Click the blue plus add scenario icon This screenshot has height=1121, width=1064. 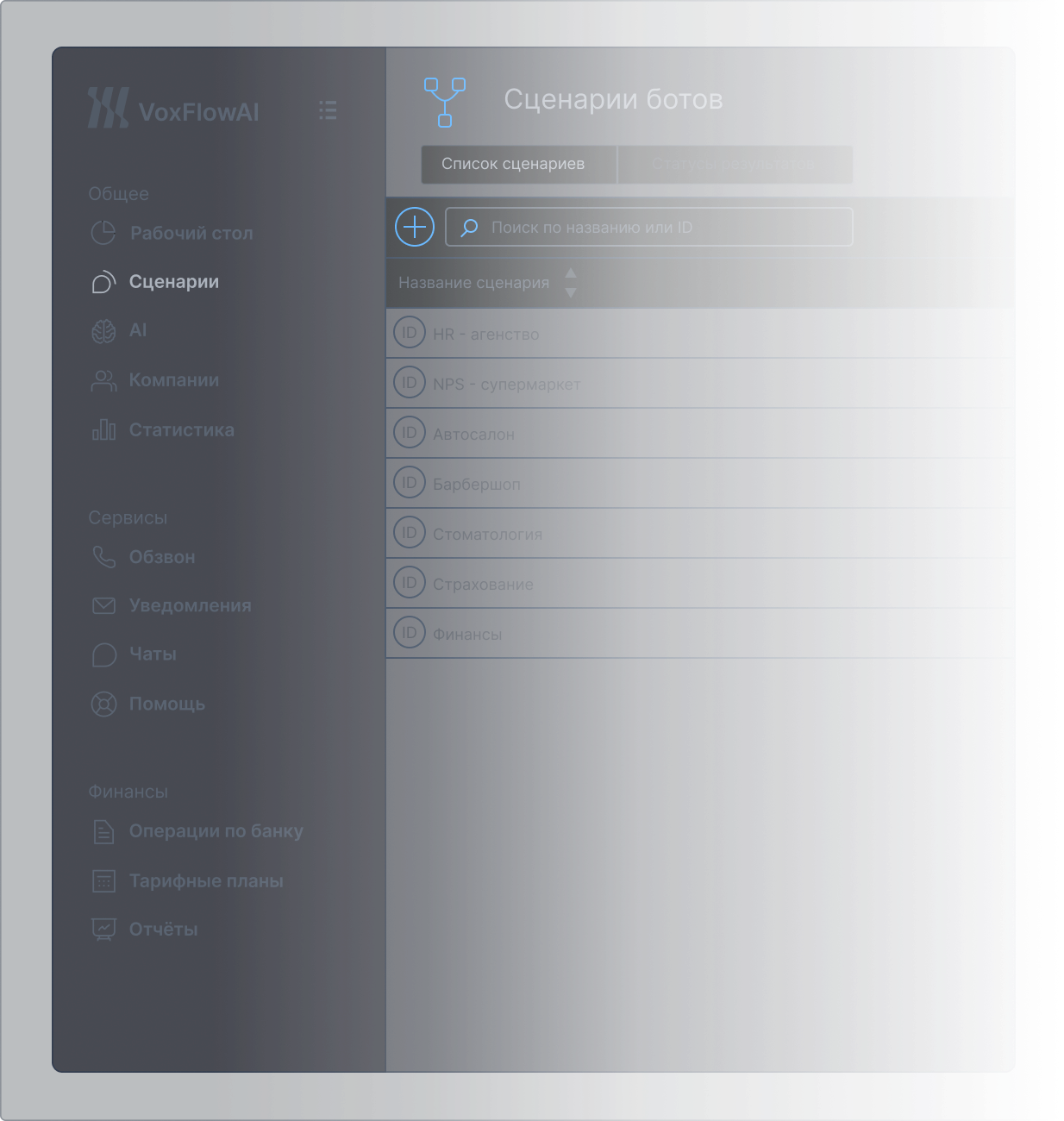[414, 227]
